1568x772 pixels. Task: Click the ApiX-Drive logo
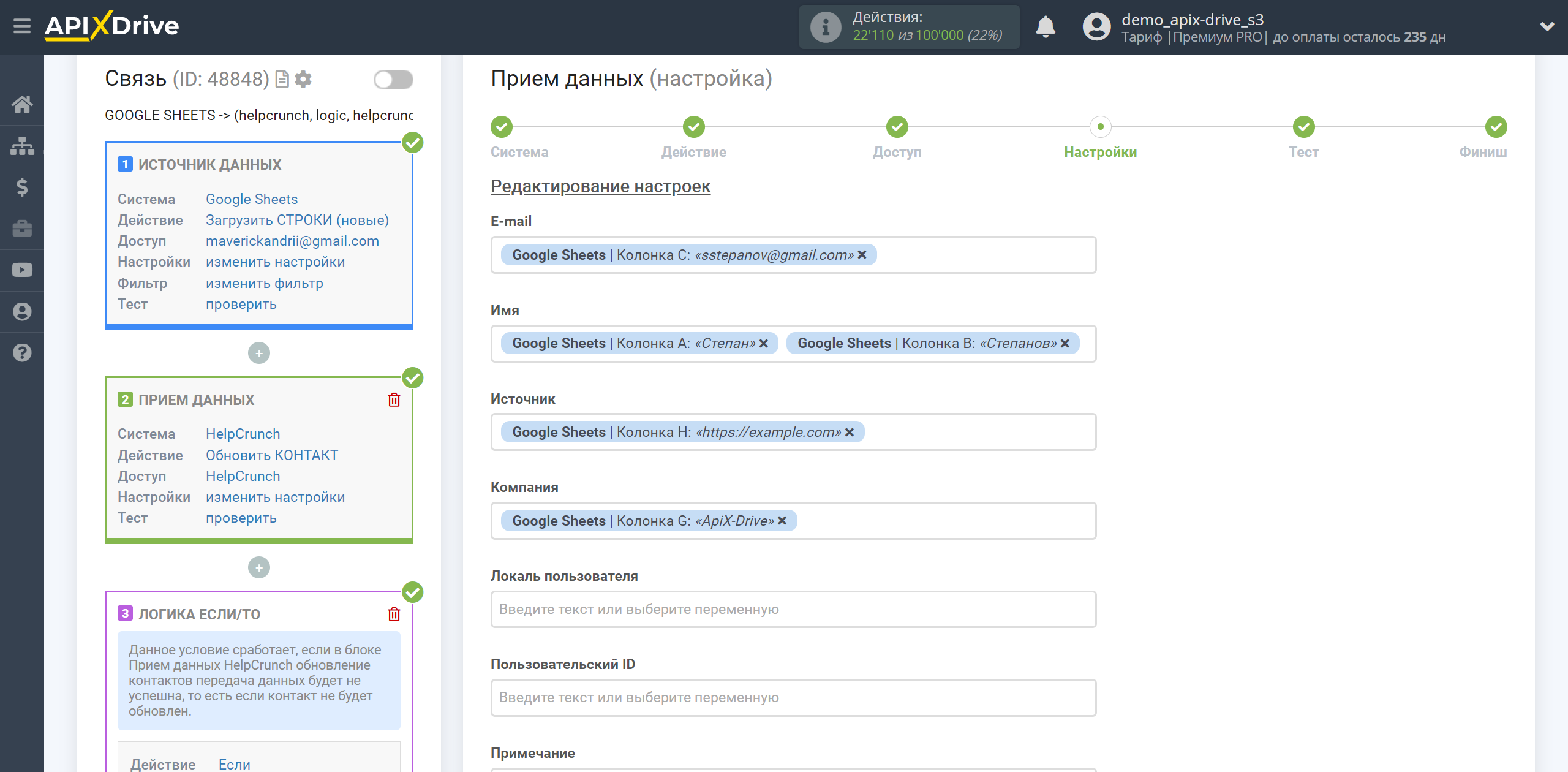point(112,26)
